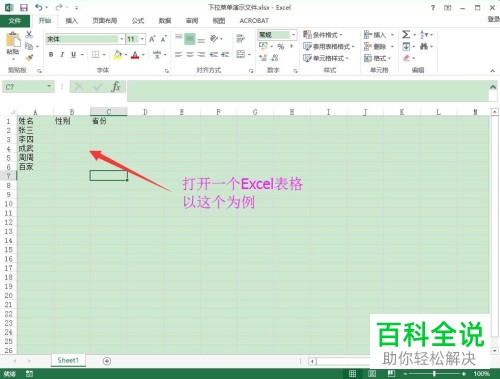Increase indent
Screen dimensions: 500x379
pyautogui.click(x=225, y=54)
